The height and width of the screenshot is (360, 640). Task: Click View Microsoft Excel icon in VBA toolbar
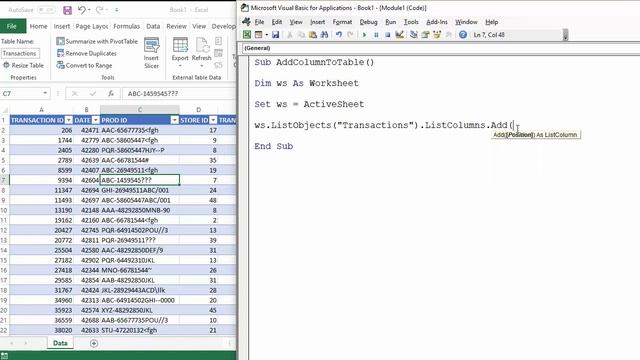point(247,35)
